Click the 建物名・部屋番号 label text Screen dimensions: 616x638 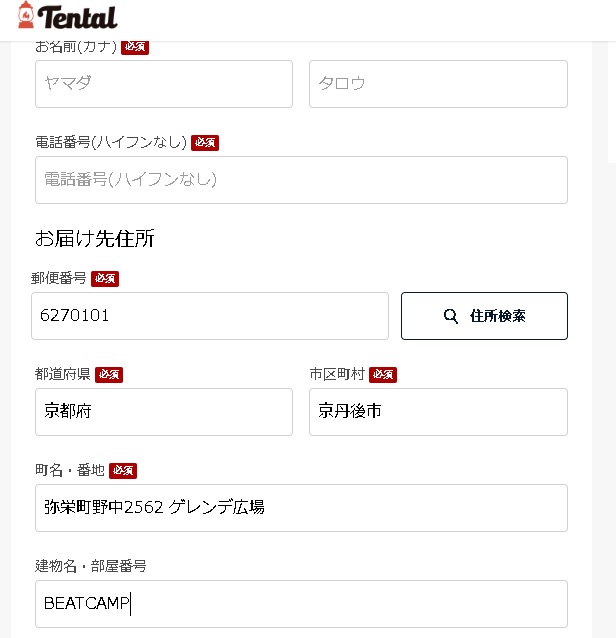click(x=91, y=566)
